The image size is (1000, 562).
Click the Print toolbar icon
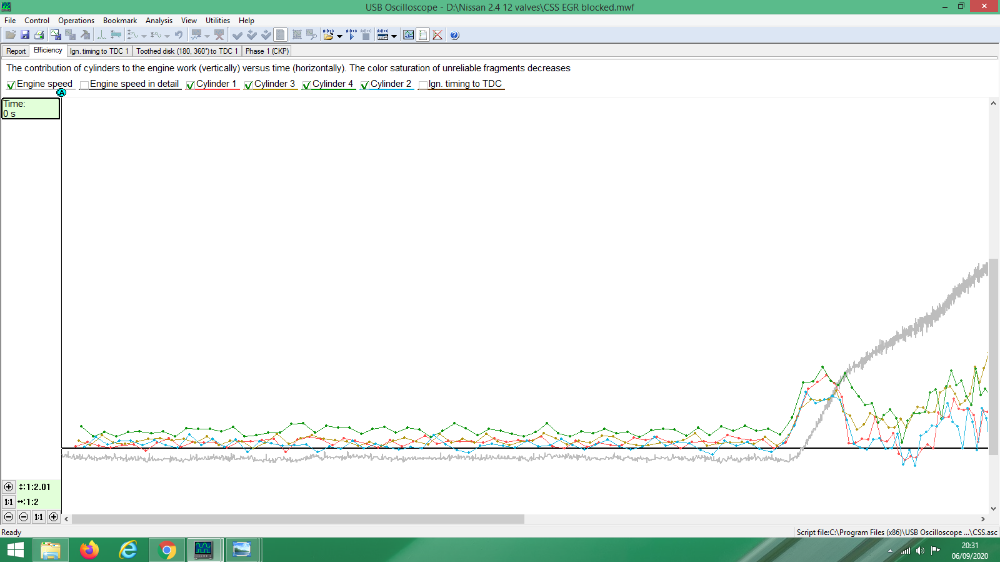38,35
